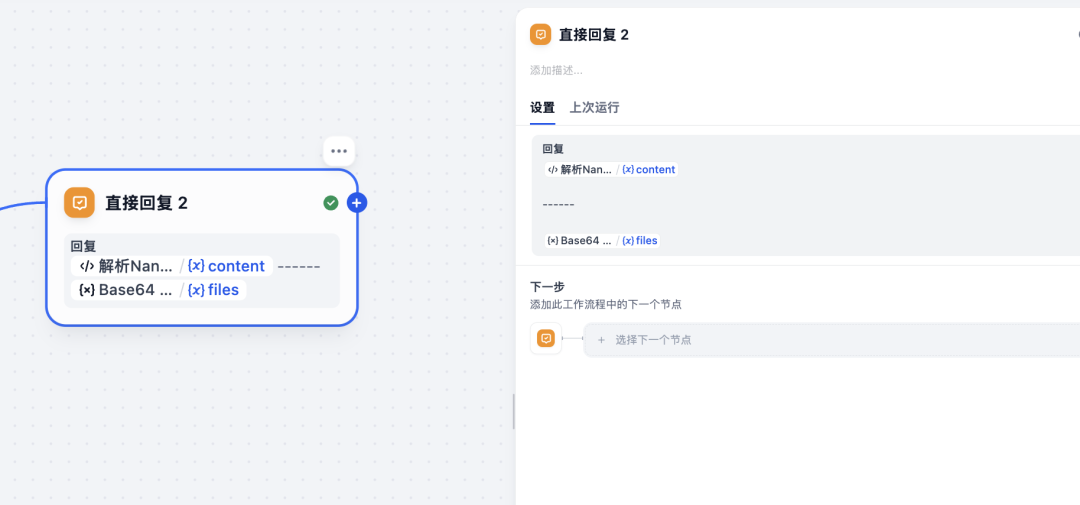Viewport: 1080px width, 505px height.
Task: Switch to the 设置 tab
Action: [542, 107]
